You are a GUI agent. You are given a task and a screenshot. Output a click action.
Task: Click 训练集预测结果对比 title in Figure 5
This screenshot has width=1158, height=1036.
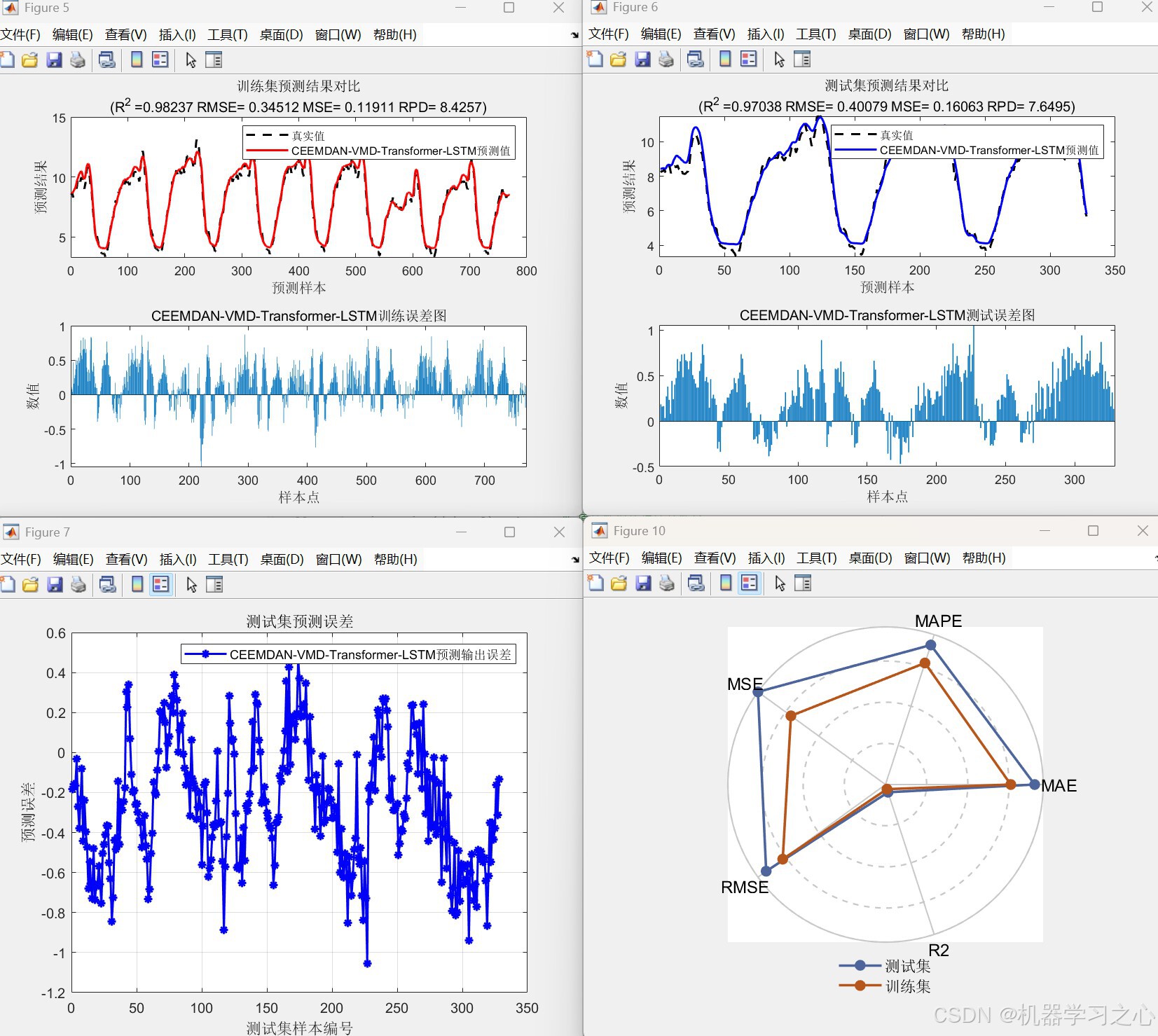click(298, 86)
